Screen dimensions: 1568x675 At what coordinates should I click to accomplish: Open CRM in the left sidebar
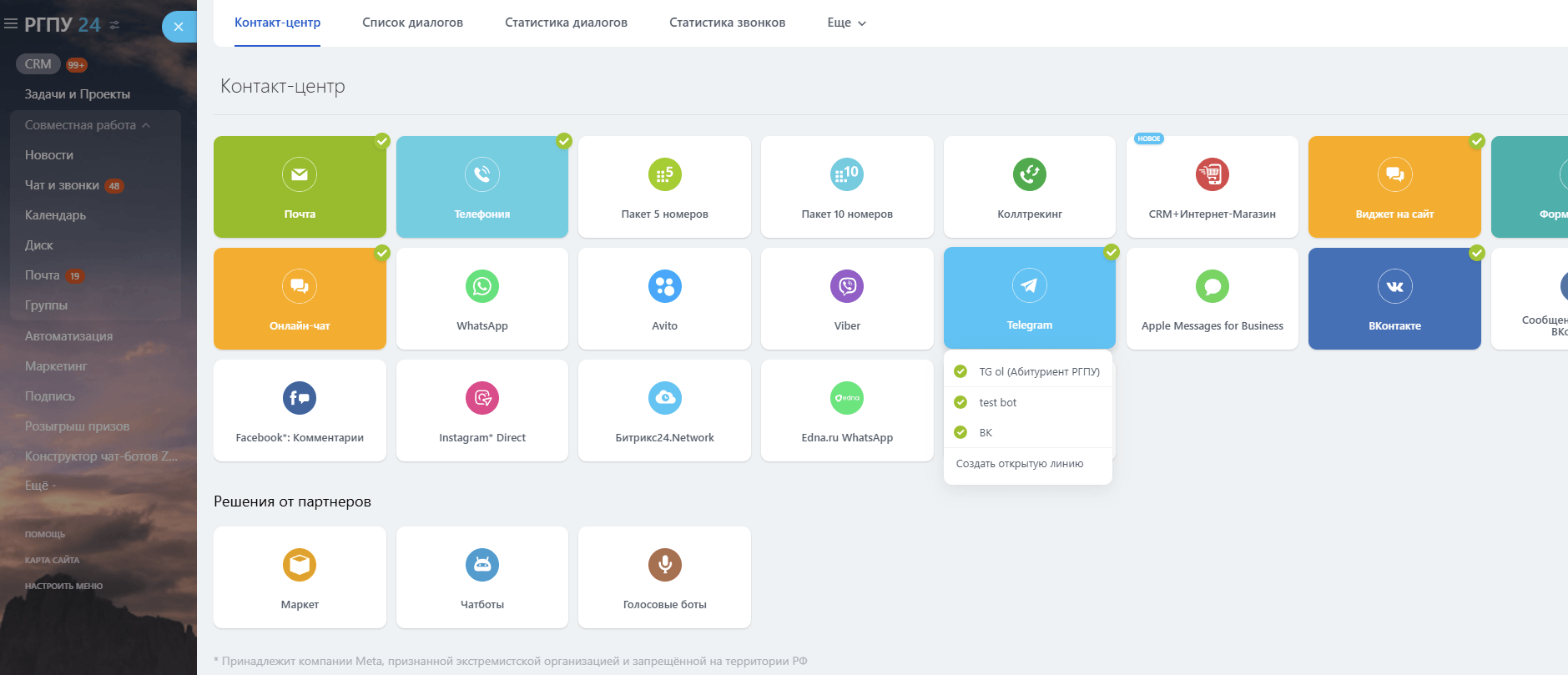[38, 64]
